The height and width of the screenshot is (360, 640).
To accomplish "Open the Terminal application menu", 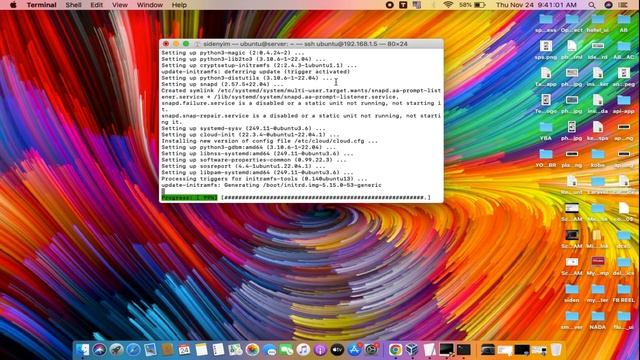I will point(41,5).
